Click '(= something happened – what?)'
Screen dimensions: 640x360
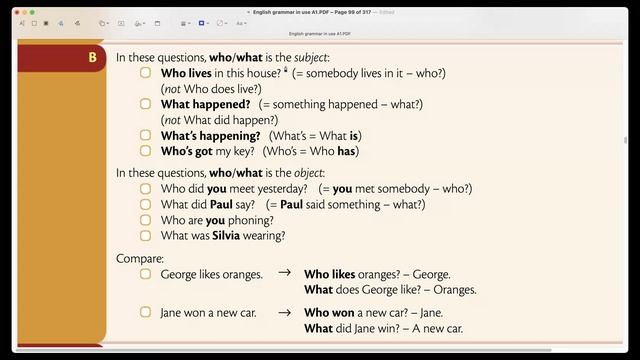point(341,104)
